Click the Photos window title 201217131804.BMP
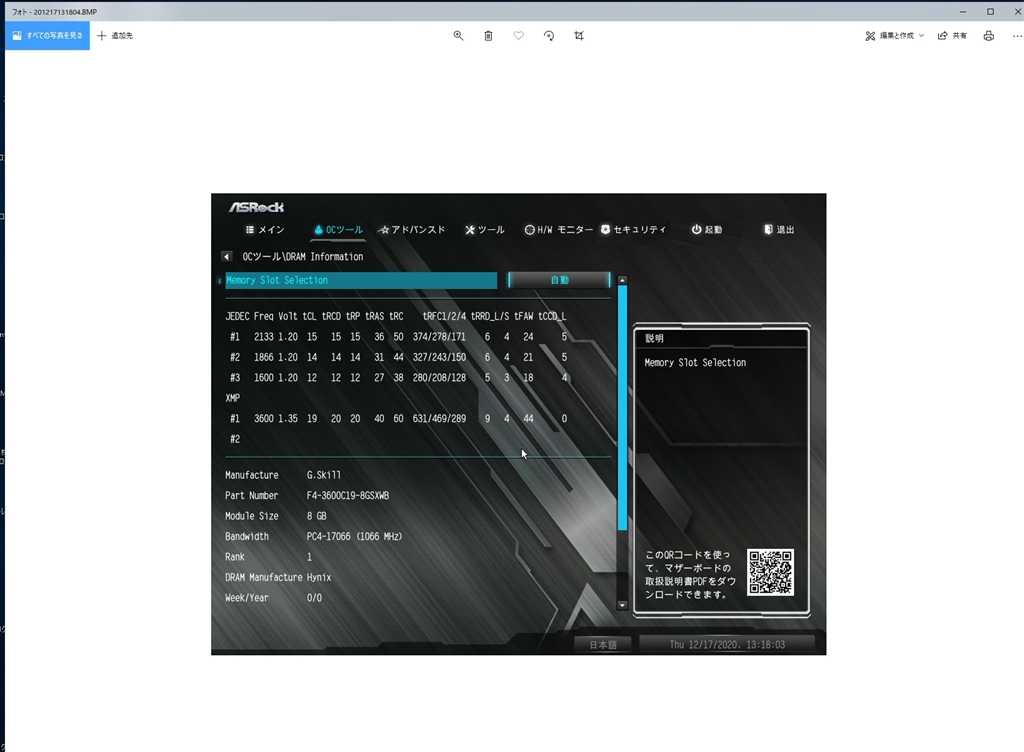The height and width of the screenshot is (752, 1024). pyautogui.click(x=65, y=12)
